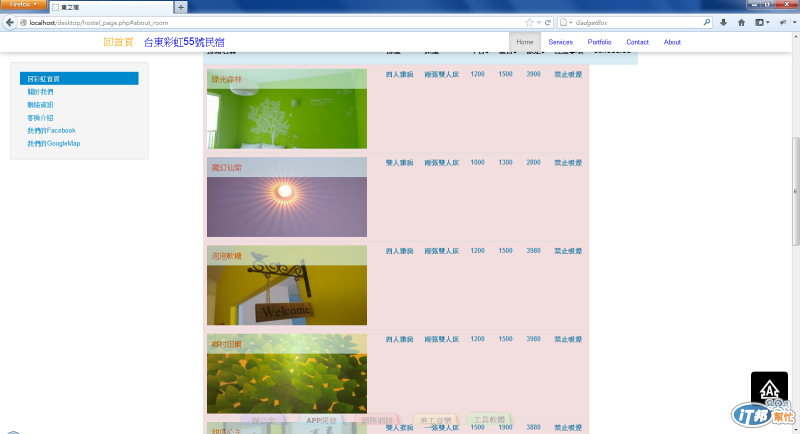800x434 pixels.
Task: Click price 3900 in the 綠光森林 row
Action: 533,74
